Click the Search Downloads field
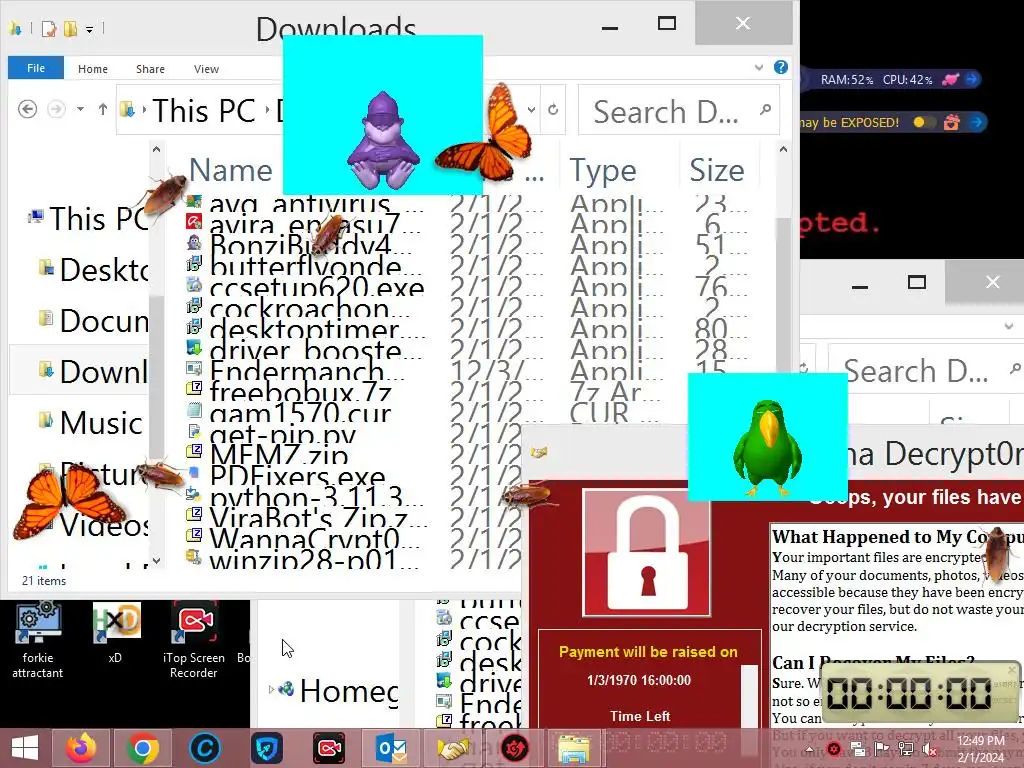Screen dimensions: 1024x768 pyautogui.click(x=679, y=110)
